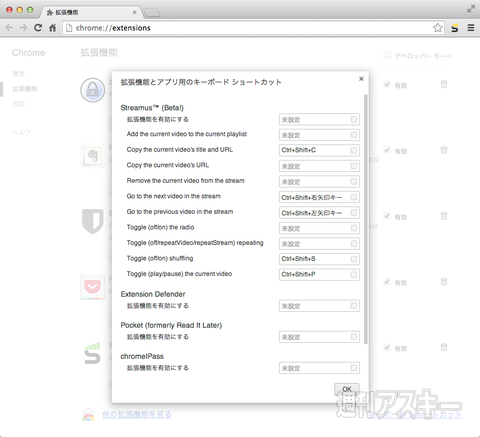
Task: Toggle the developer mode checkbox
Action: 387,55
